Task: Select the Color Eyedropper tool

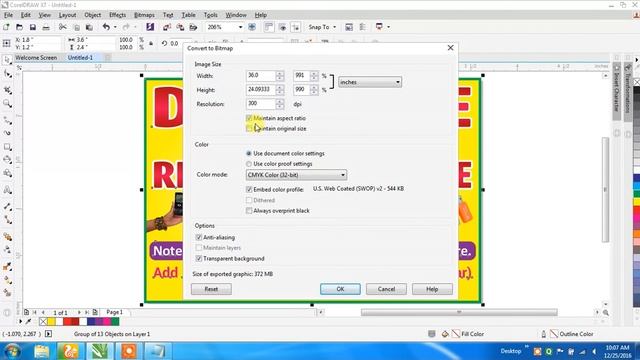Action: (7, 267)
